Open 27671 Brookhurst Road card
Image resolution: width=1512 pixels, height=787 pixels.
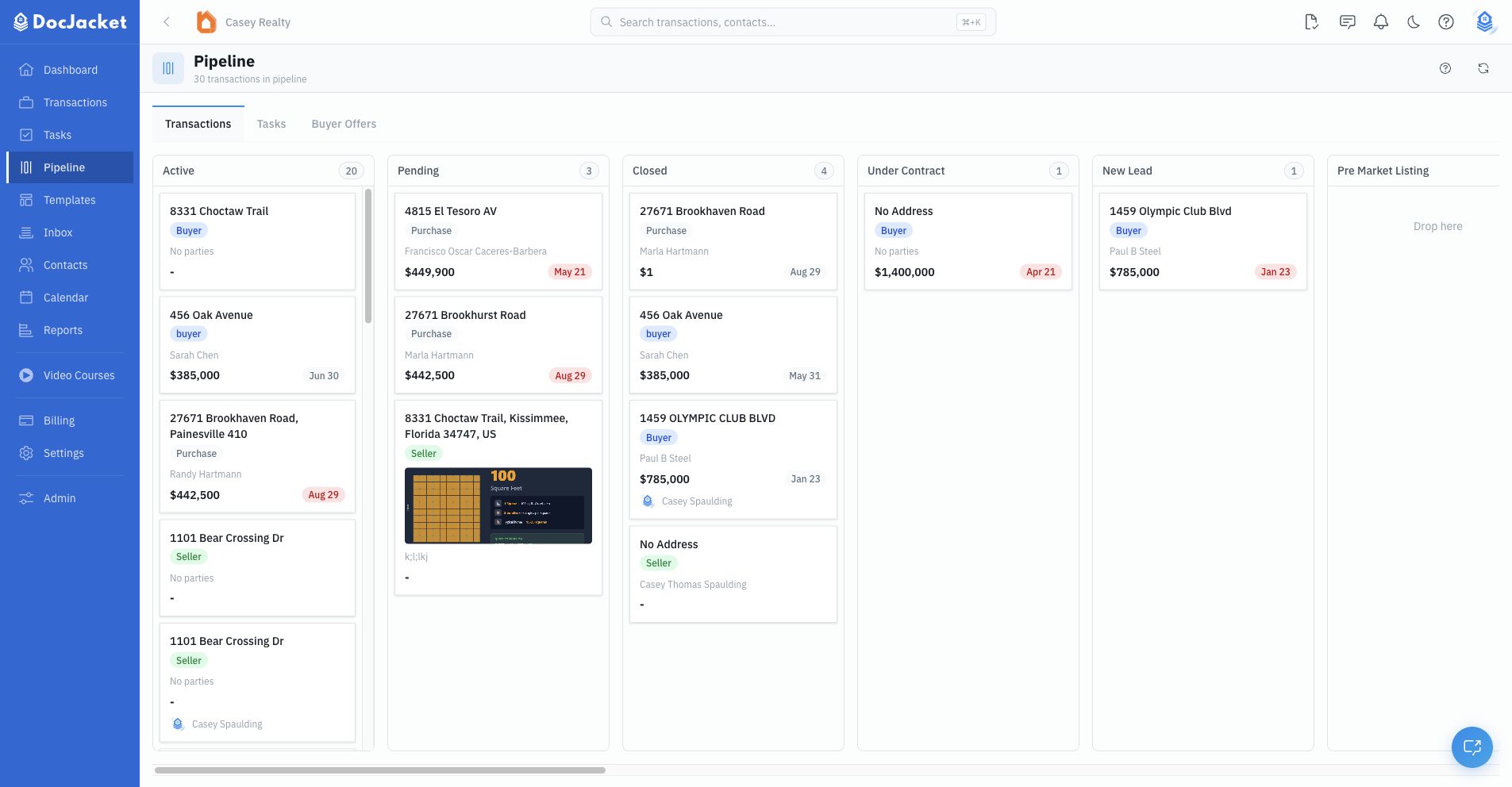tap(498, 345)
